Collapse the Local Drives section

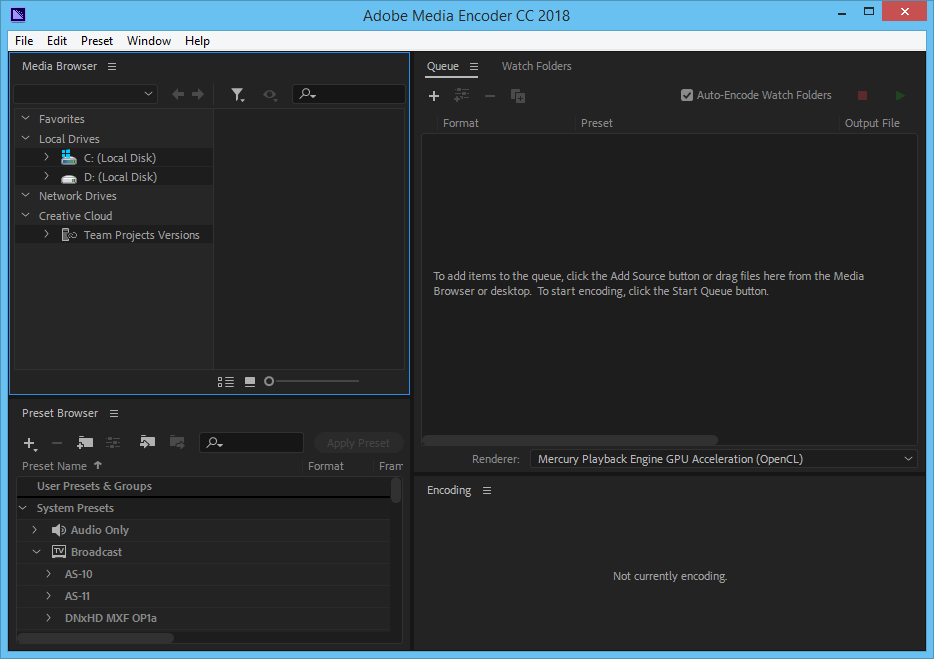point(26,138)
